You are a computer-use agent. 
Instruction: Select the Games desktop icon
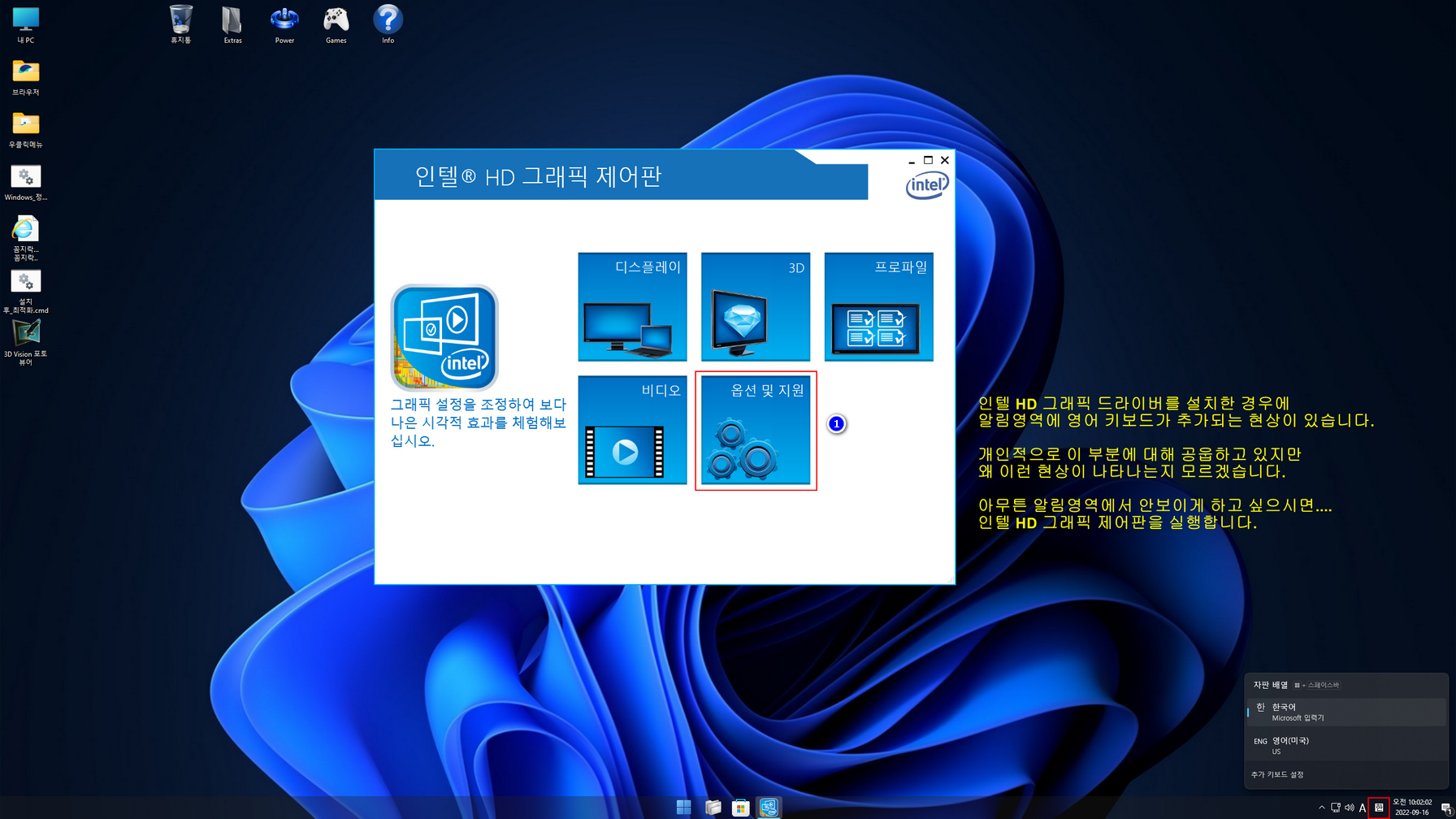click(x=336, y=24)
